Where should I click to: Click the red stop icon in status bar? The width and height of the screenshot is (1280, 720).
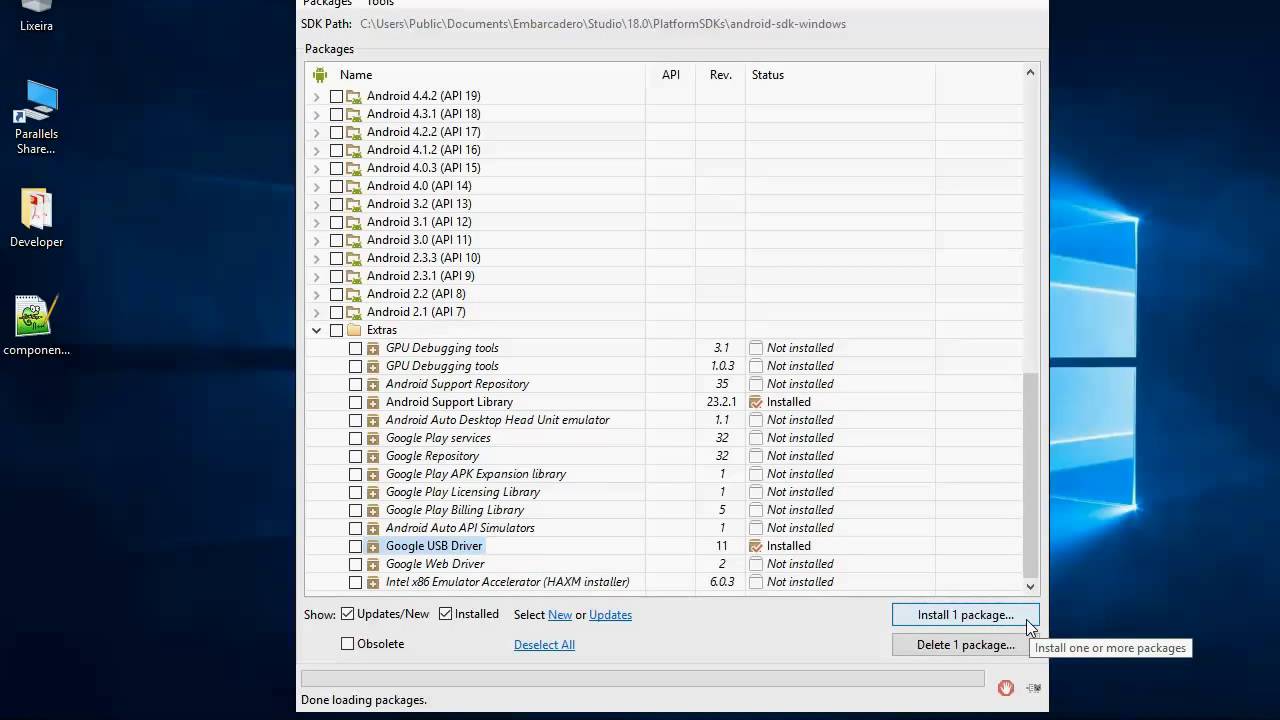(x=1006, y=687)
